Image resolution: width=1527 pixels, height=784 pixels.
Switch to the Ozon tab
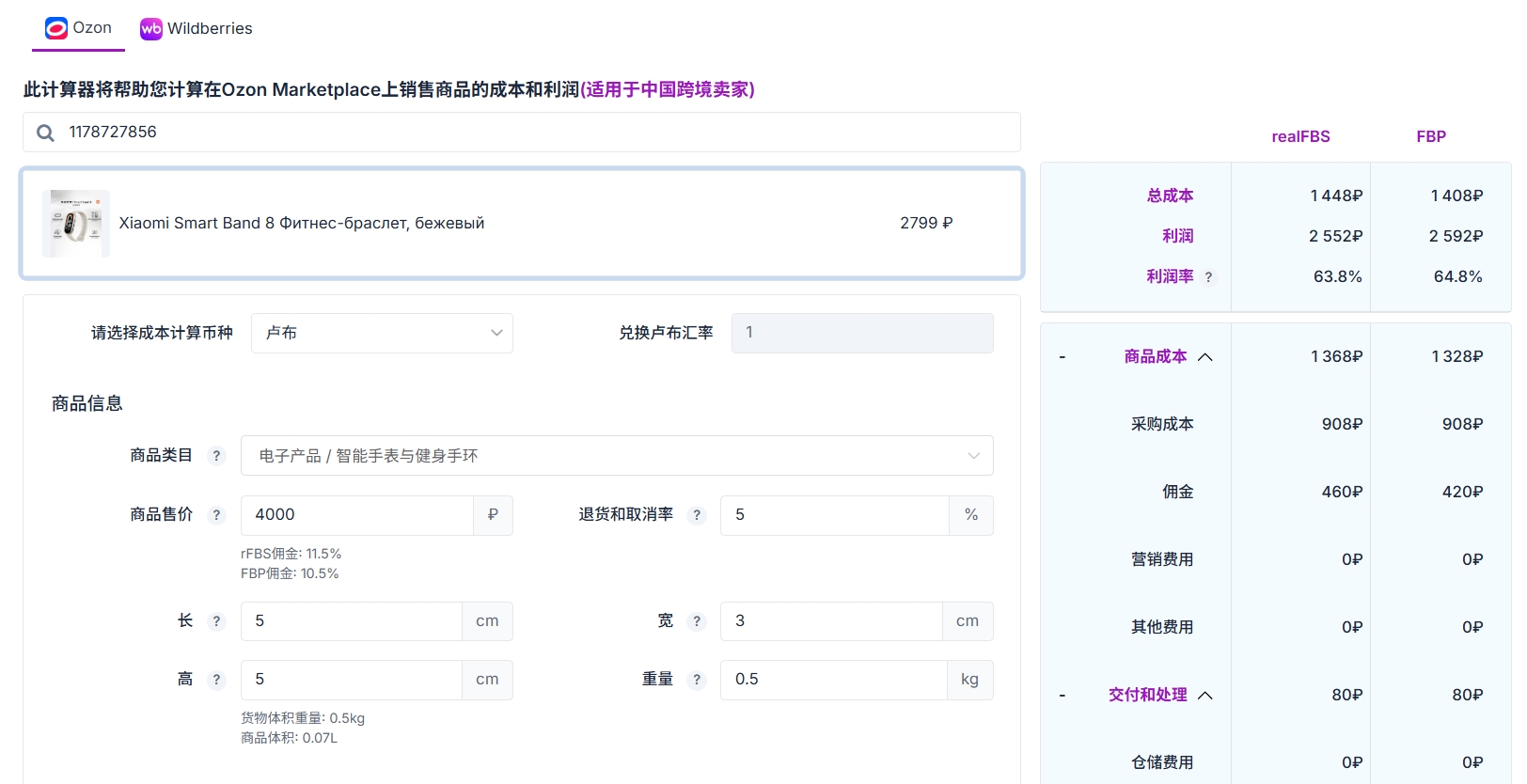79,28
